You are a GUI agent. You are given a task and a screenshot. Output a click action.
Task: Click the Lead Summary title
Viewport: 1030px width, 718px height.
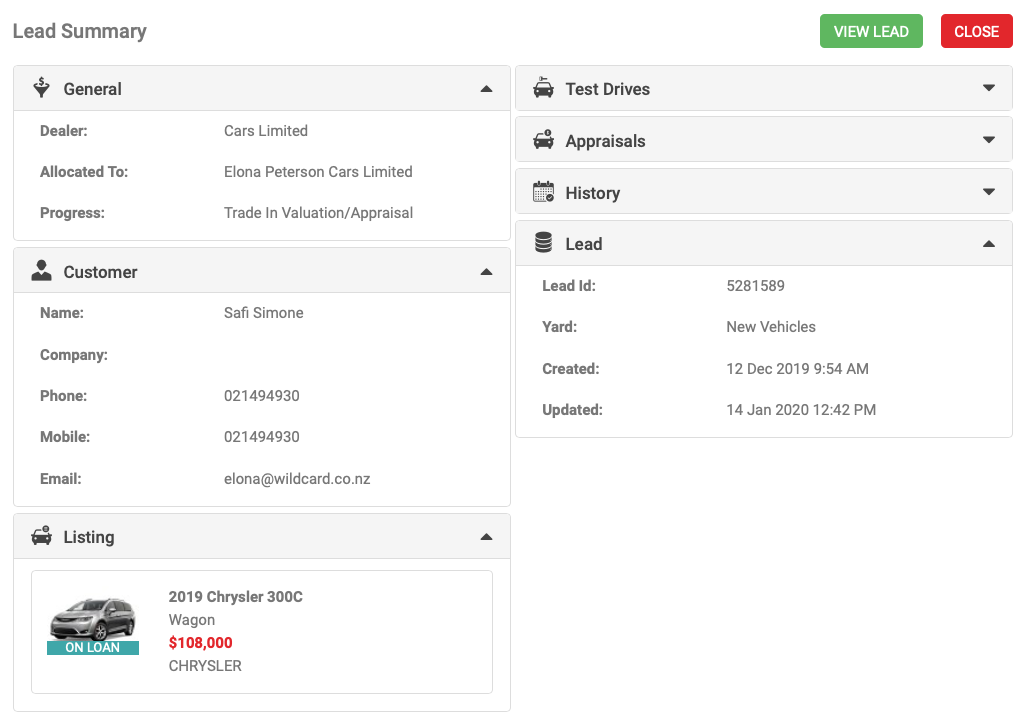(79, 32)
